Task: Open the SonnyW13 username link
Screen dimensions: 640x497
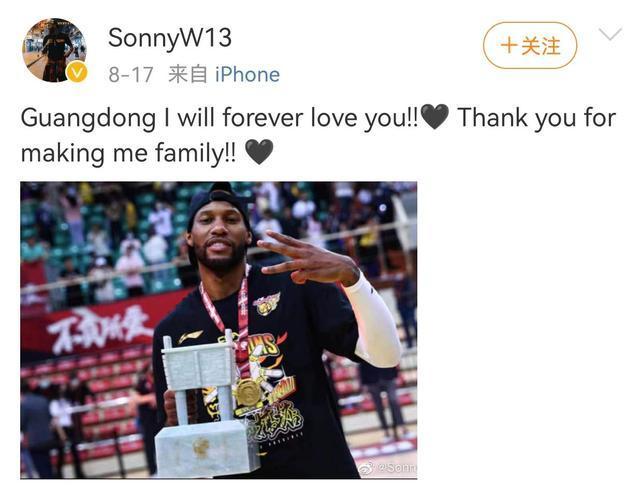Action: pyautogui.click(x=170, y=38)
